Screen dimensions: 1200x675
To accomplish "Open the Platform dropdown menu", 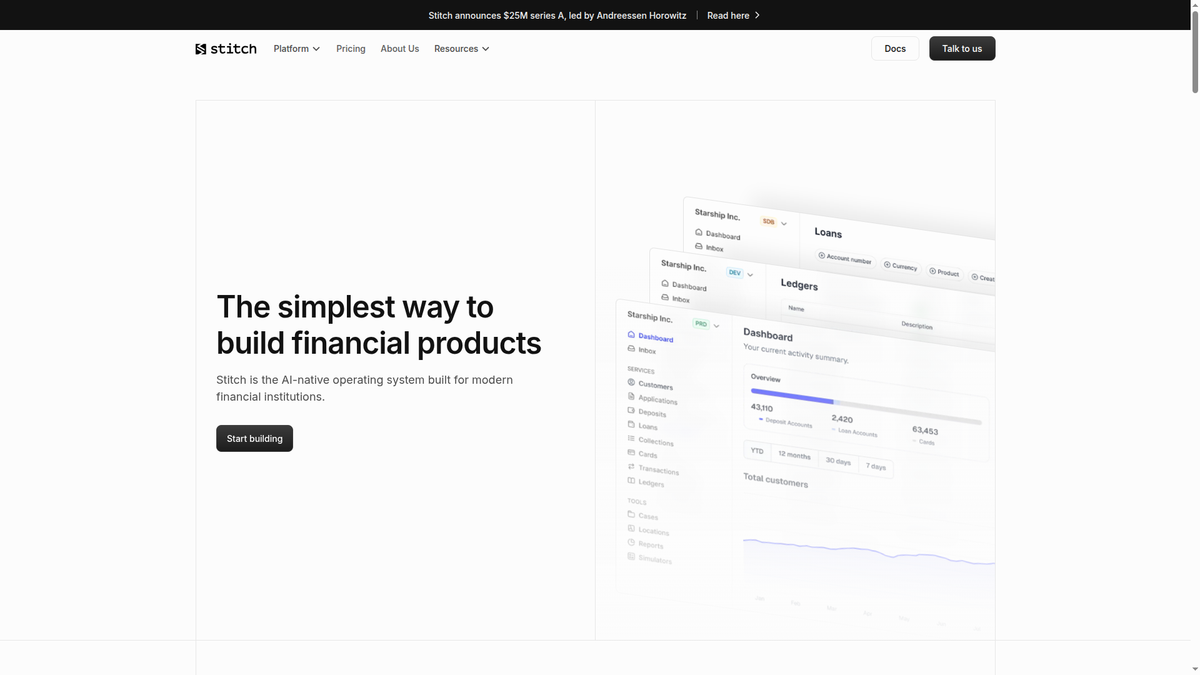I will coord(297,49).
